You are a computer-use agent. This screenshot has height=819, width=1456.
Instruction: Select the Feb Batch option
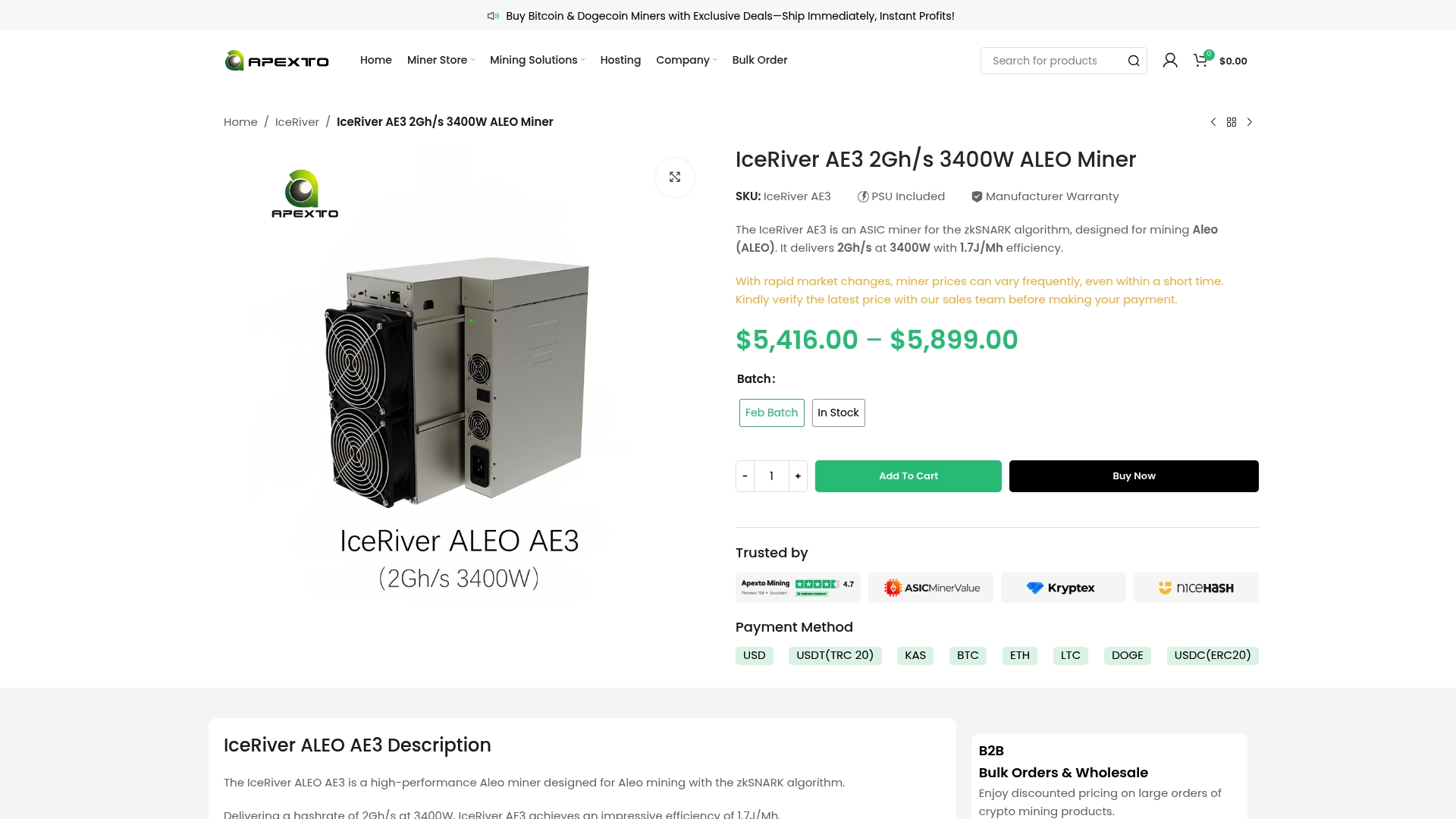click(771, 413)
